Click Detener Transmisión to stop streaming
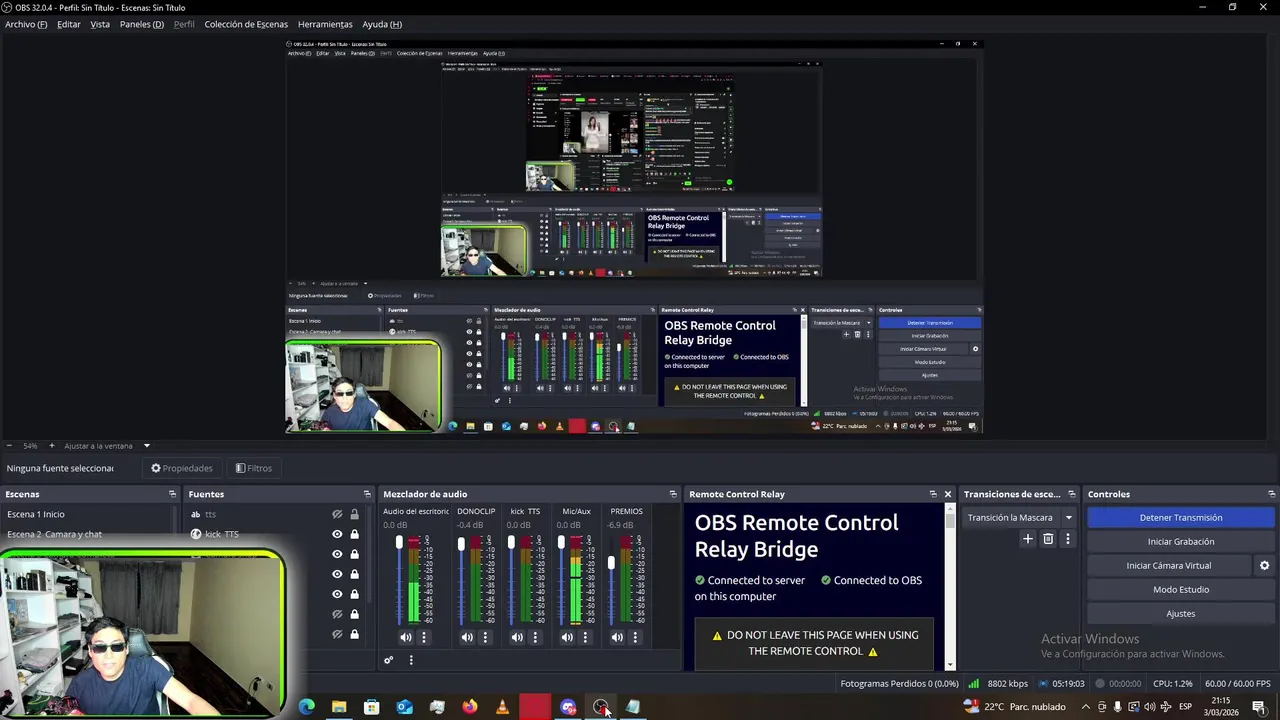The height and width of the screenshot is (720, 1280). (x=1181, y=518)
